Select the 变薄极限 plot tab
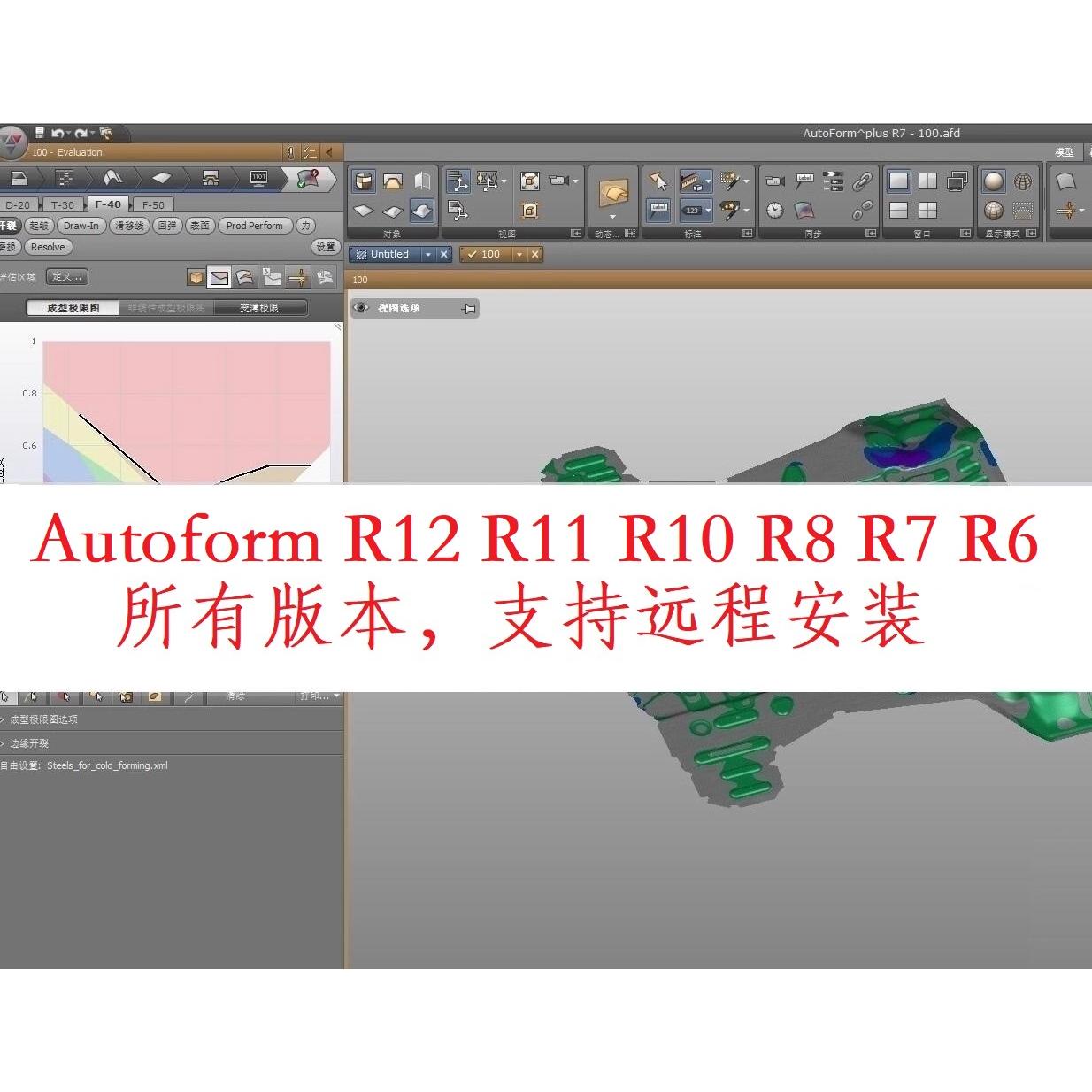Viewport: 1092px width, 1092px height. click(259, 308)
